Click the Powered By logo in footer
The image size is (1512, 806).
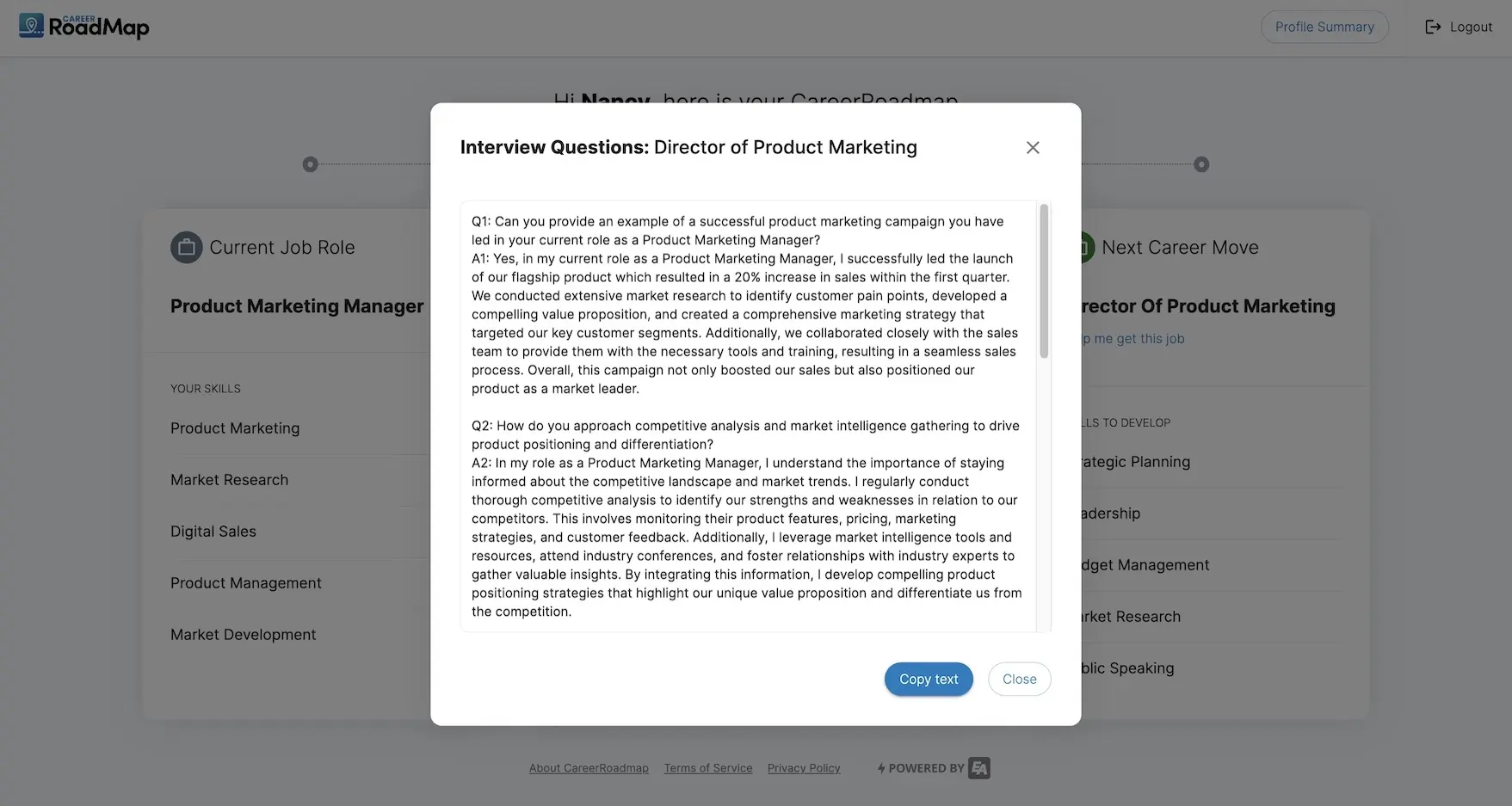[x=978, y=768]
